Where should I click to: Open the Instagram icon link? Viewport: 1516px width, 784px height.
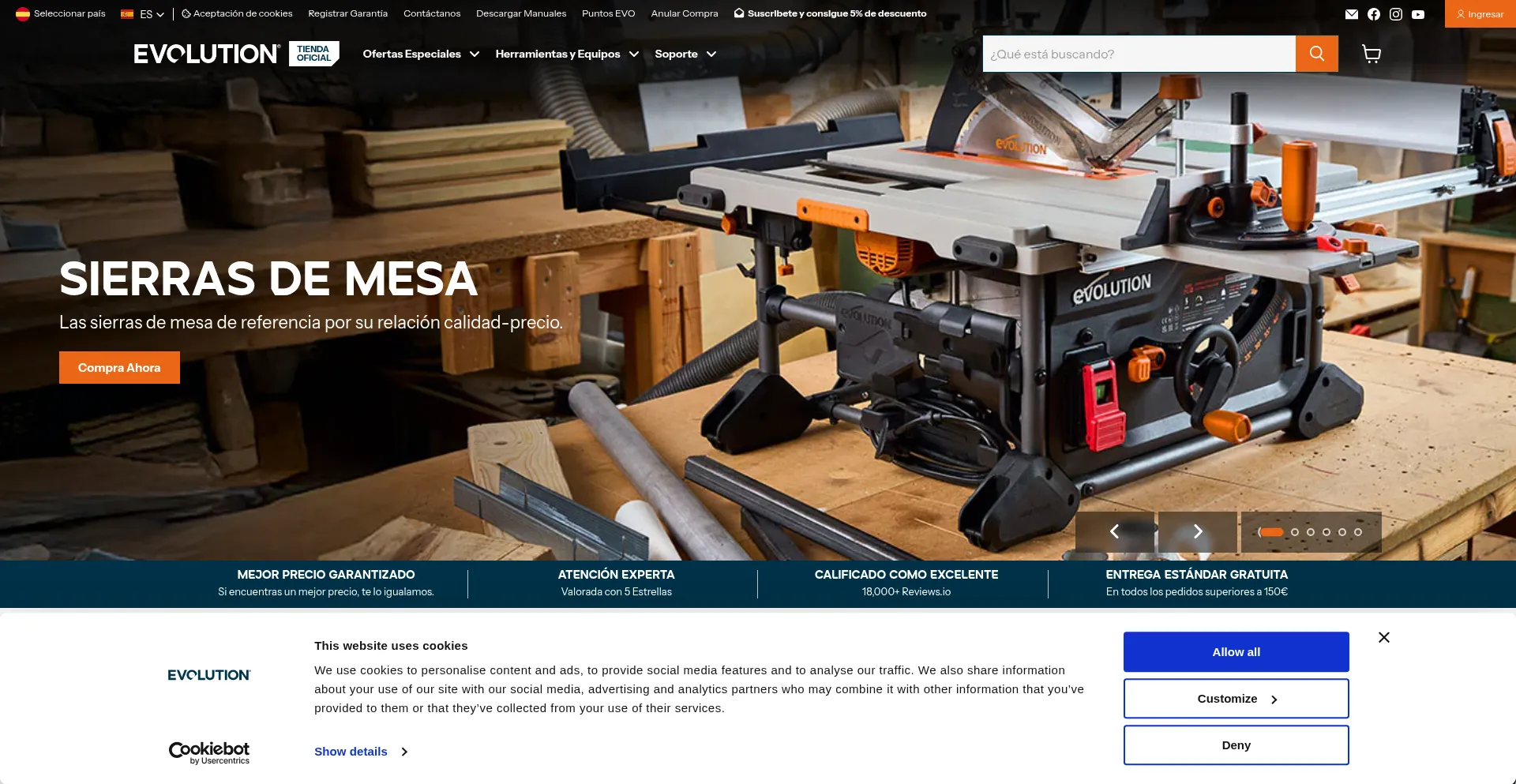pos(1396,14)
